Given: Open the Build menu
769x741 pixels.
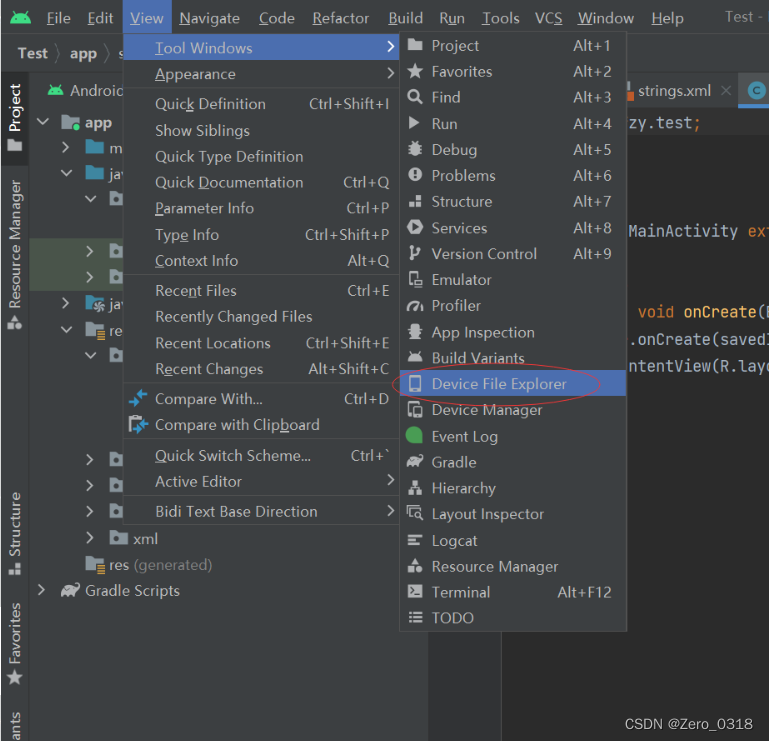Looking at the screenshot, I should [405, 18].
